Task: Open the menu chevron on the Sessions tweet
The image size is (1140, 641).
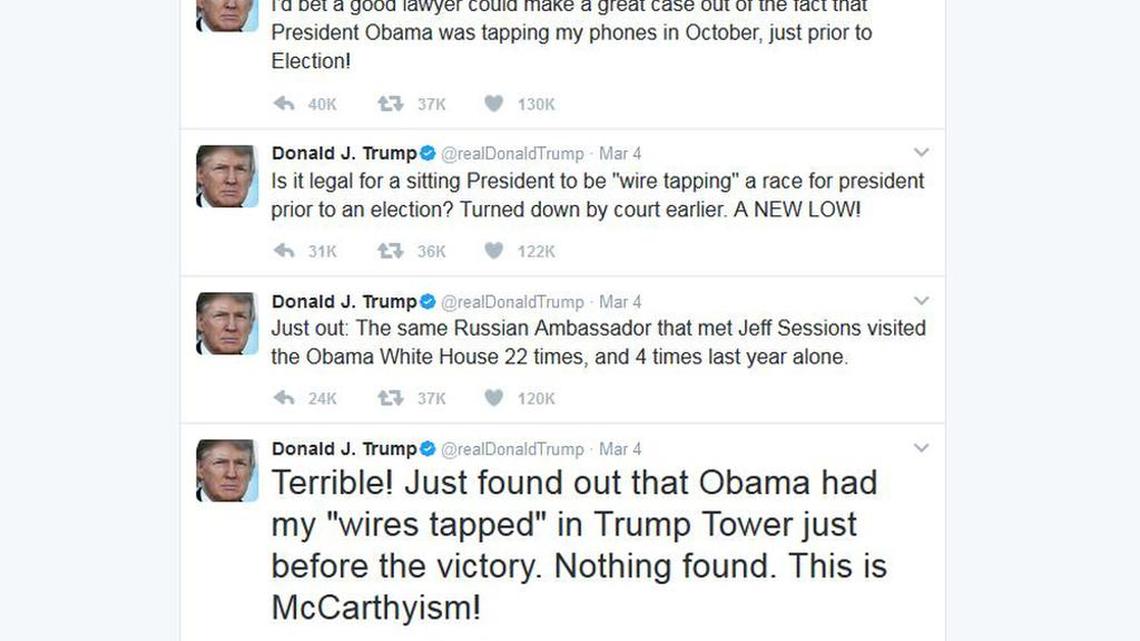Action: (921, 301)
